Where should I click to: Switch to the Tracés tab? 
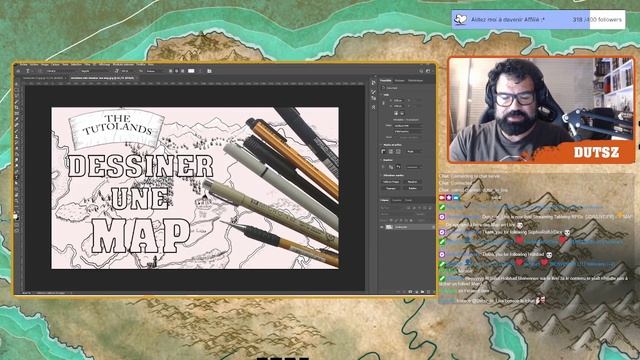(x=408, y=200)
